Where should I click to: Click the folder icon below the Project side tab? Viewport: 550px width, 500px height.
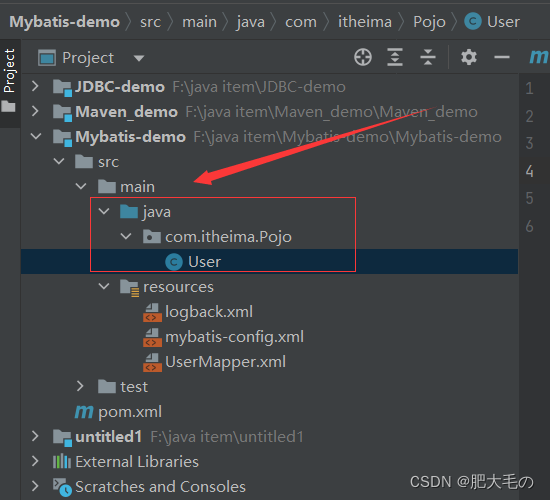(x=8, y=106)
